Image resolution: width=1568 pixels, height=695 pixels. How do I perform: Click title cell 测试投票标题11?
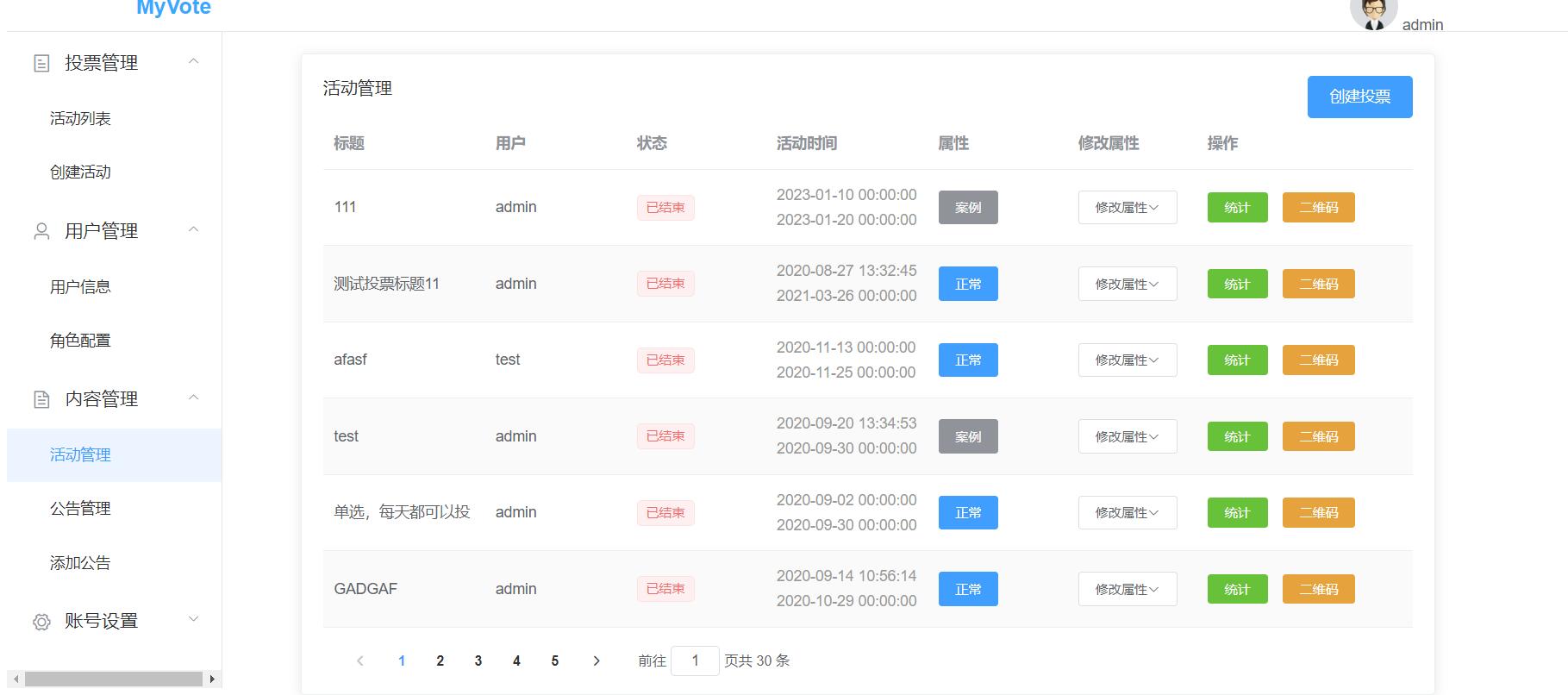pyautogui.click(x=386, y=284)
